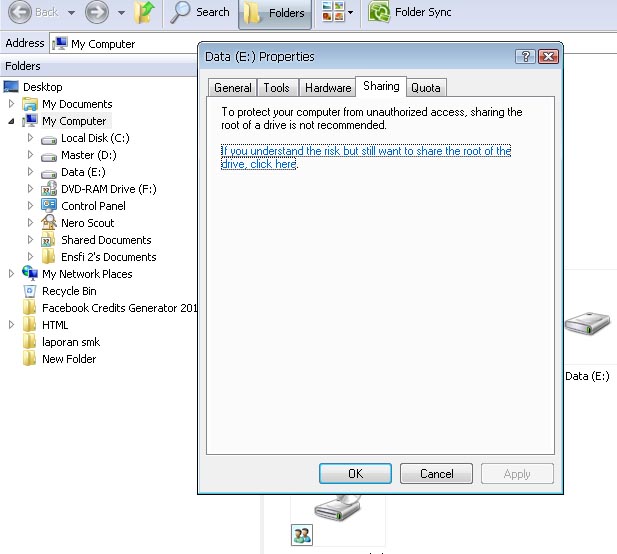Image resolution: width=617 pixels, height=554 pixels.
Task: Click the Views icon in toolbar
Action: (x=333, y=11)
